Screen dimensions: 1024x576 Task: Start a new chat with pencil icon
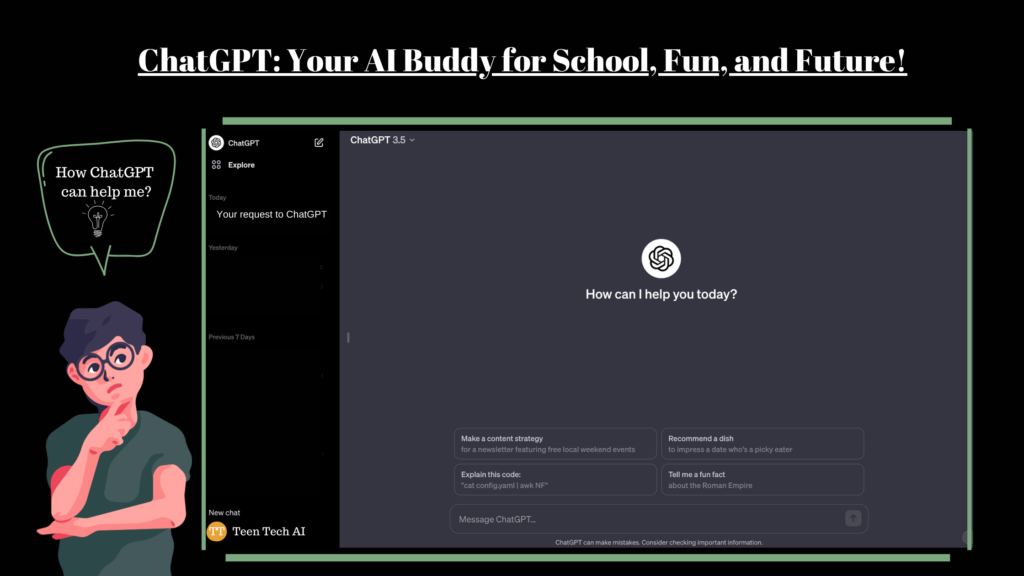coord(319,142)
